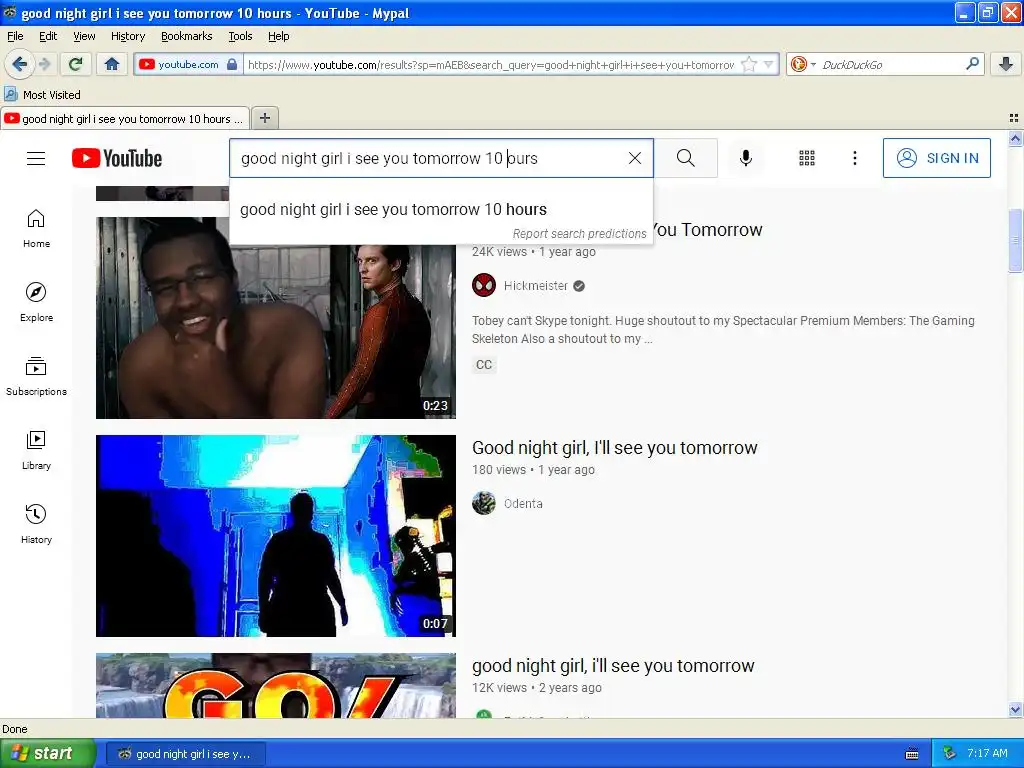Select Mypal taskbar button 'good night girl i see y...'

[x=185, y=754]
